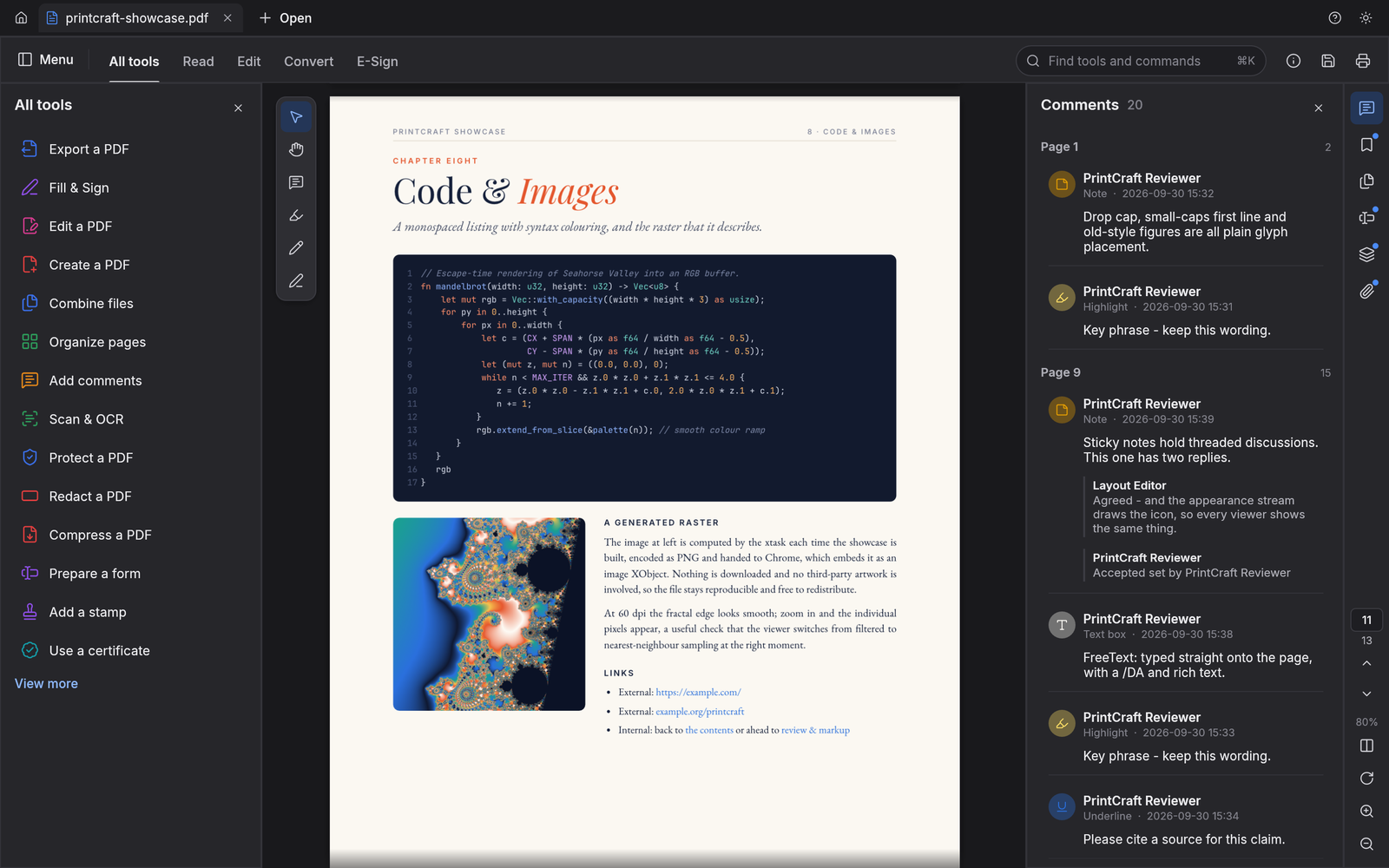Zoom in with the magnifier plus icon
This screenshot has width=1389, height=868.
[x=1366, y=812]
